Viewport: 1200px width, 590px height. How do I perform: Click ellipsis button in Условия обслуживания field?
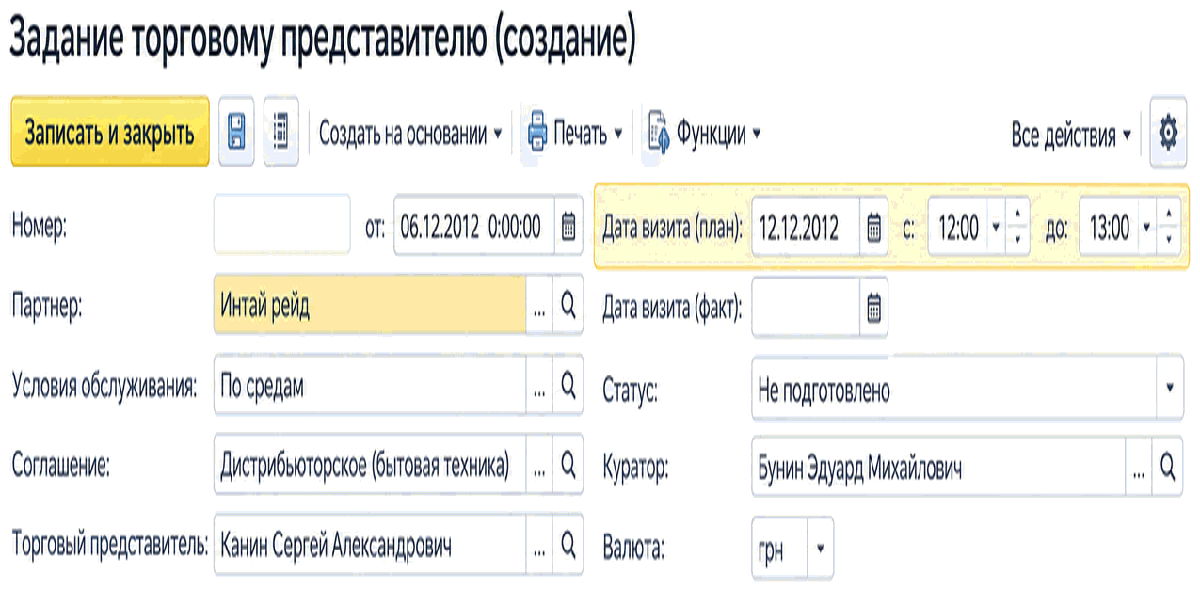click(x=540, y=386)
